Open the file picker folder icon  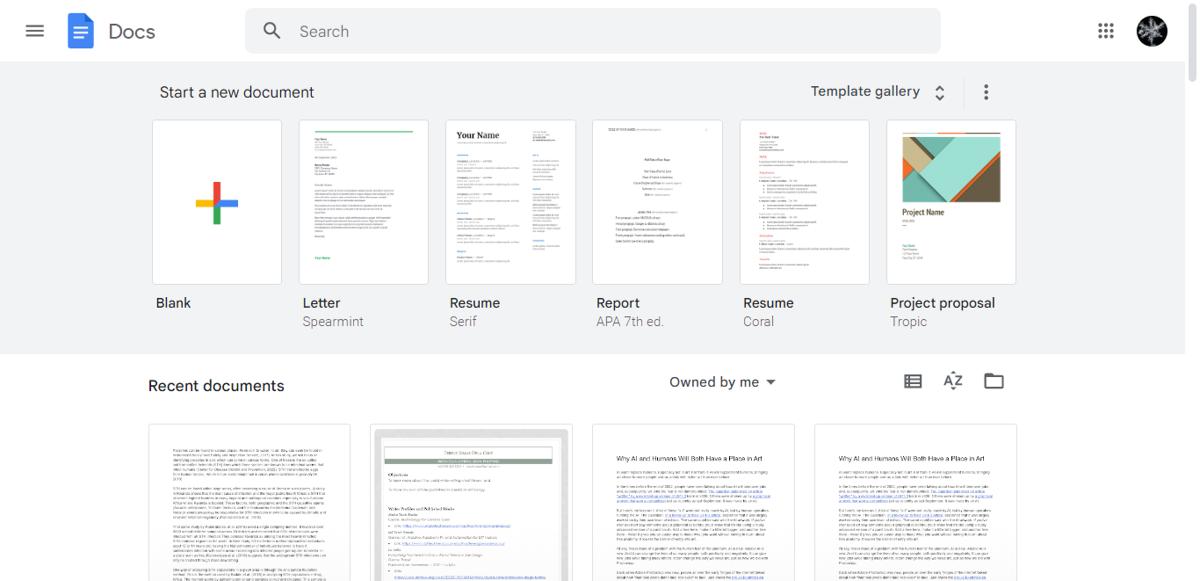point(993,381)
